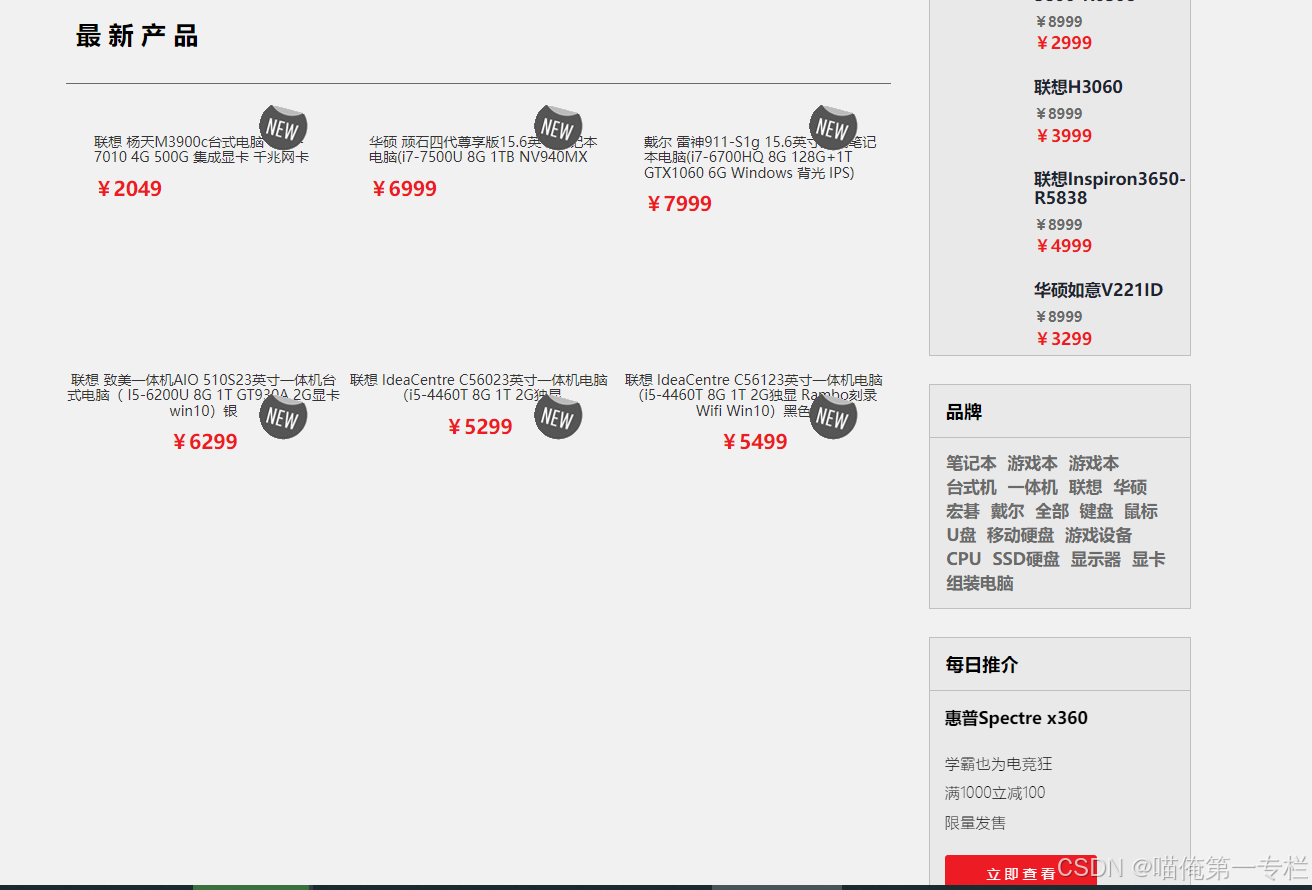Click NEW badge on 戴尔 雷神911-S1g laptop
The image size is (1312, 890).
[833, 127]
